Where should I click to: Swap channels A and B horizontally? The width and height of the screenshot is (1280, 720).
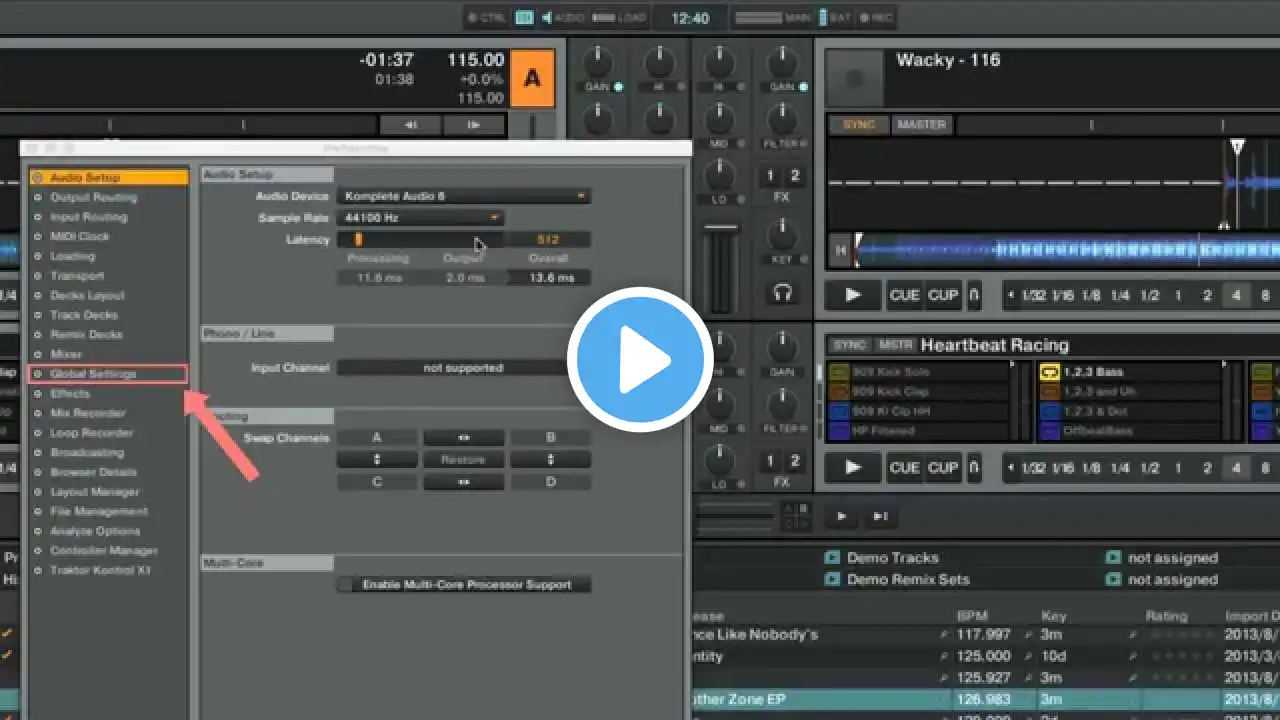pyautogui.click(x=463, y=438)
